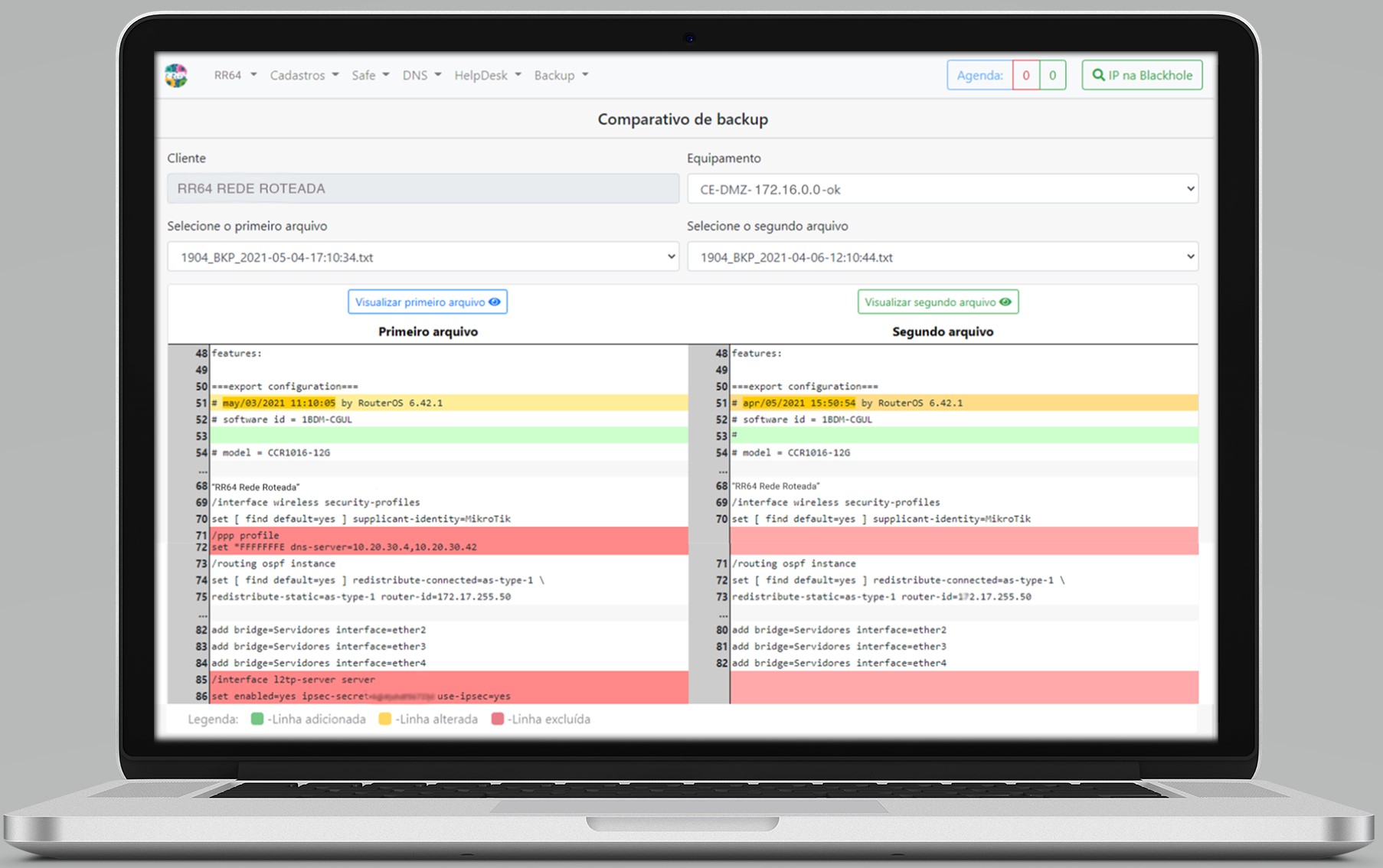Screen dimensions: 1383x868
Task: Click the green Agenda counter badge
Action: [1053, 75]
